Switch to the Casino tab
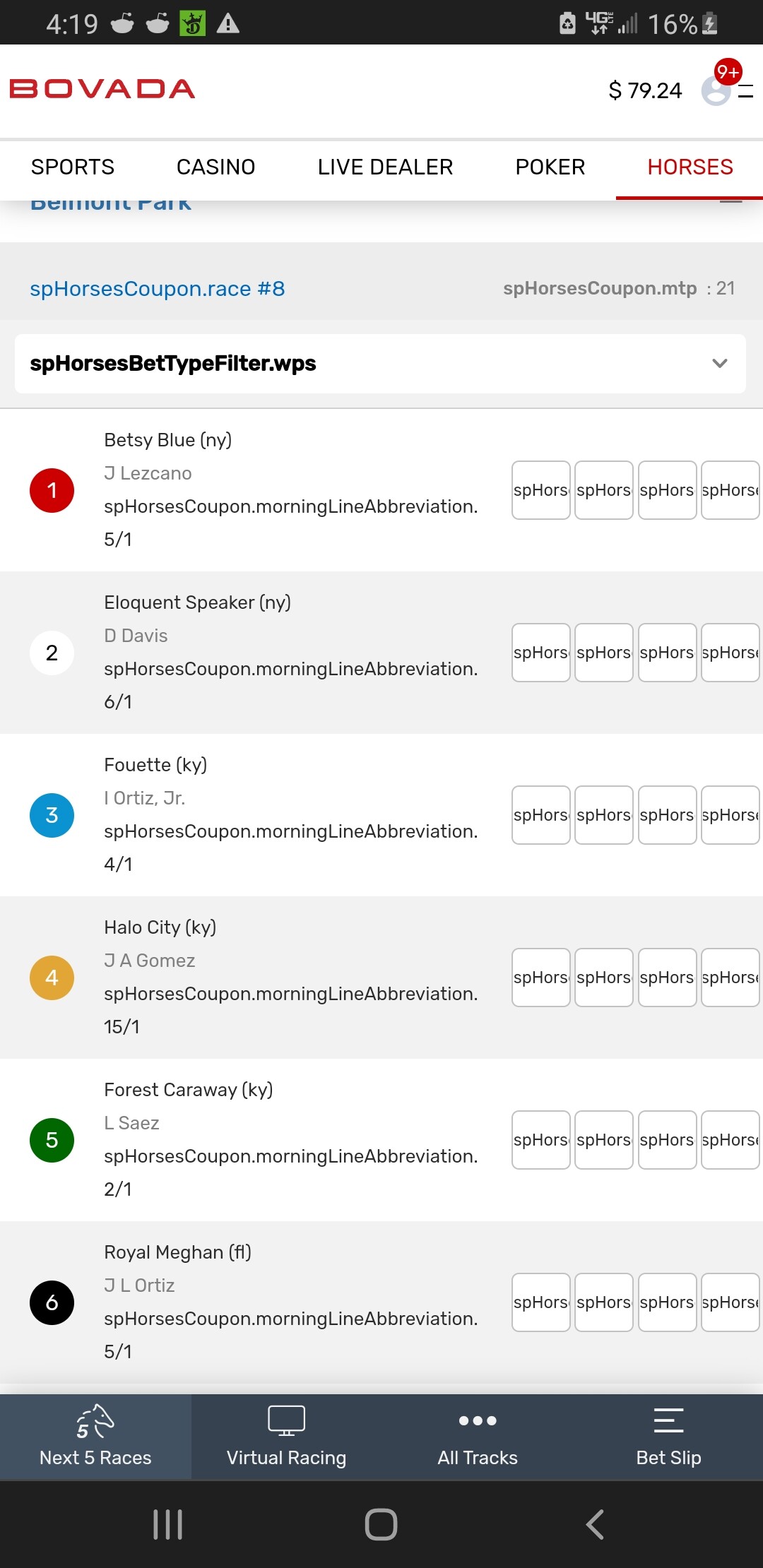 [x=215, y=167]
